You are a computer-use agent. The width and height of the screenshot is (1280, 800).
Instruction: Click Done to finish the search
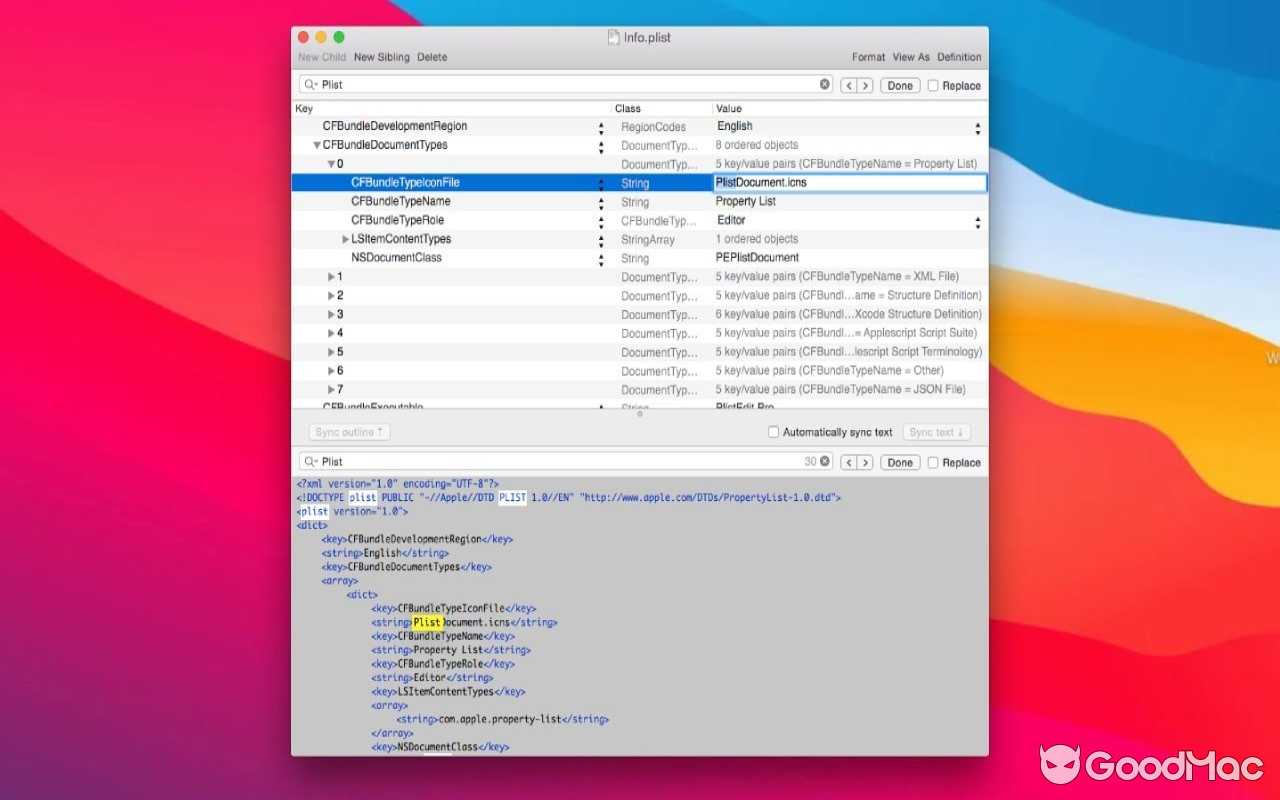(898, 85)
